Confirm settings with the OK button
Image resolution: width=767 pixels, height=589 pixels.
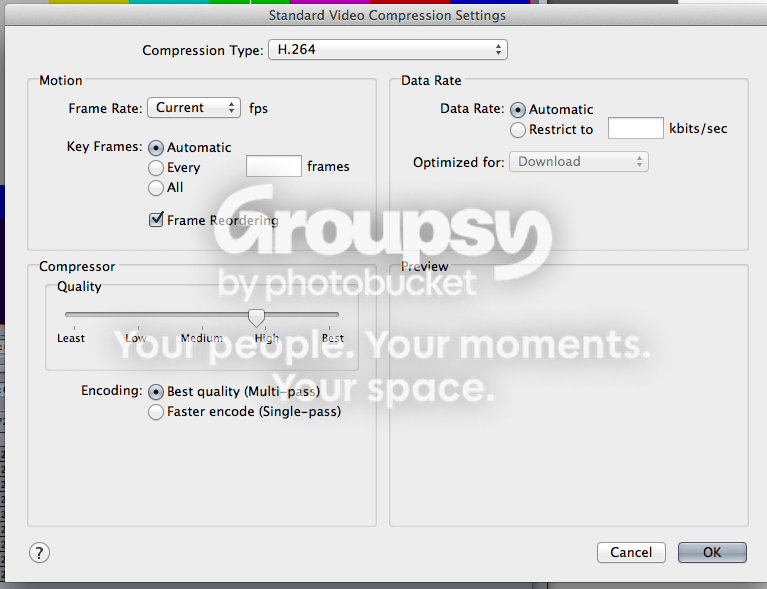pos(712,552)
